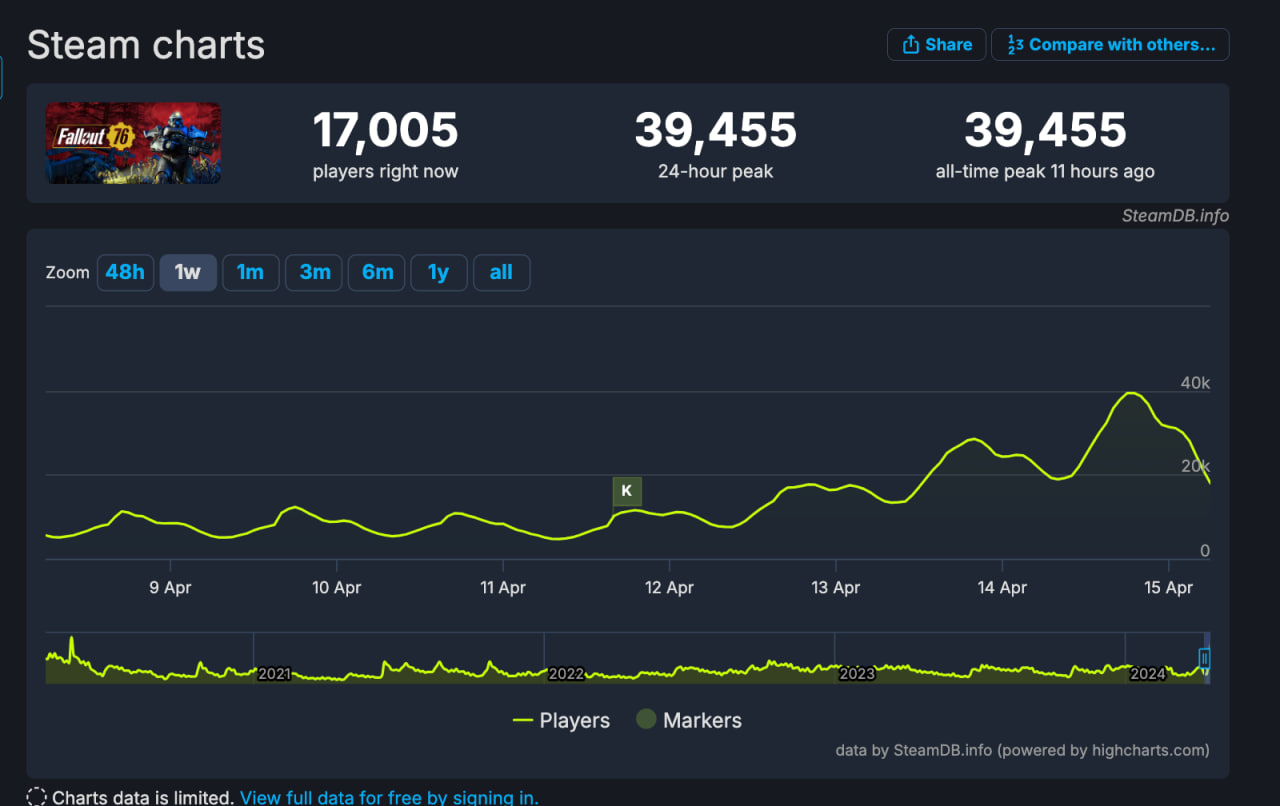Click the '40k' y-axis label

click(x=1195, y=384)
